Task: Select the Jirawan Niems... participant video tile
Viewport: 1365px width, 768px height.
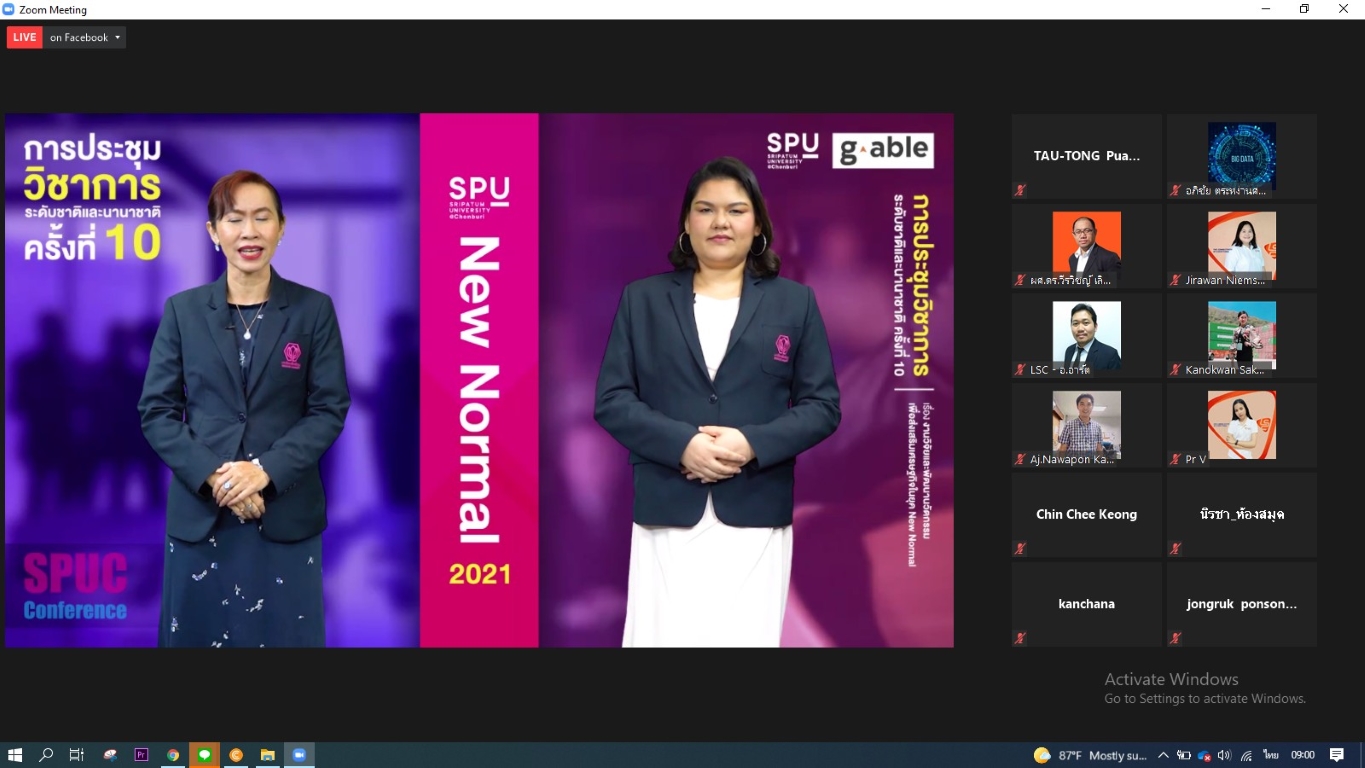Action: tap(1242, 246)
